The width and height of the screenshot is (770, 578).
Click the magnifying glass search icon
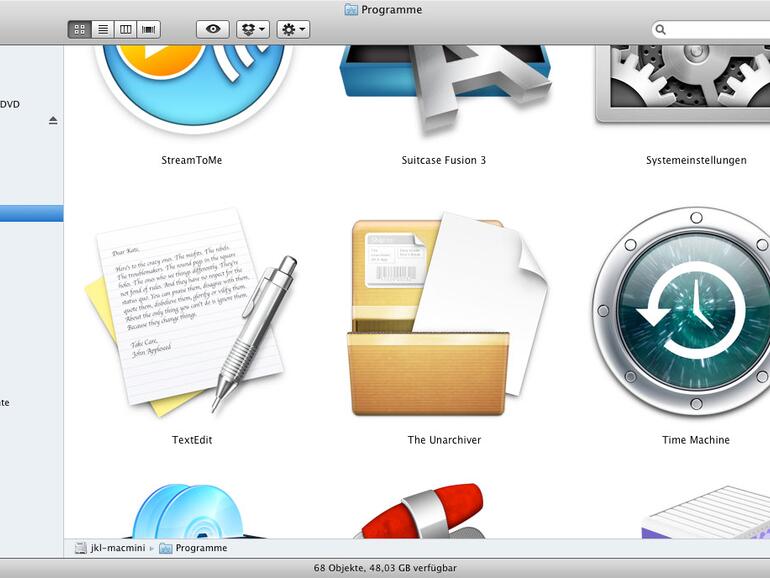660,29
